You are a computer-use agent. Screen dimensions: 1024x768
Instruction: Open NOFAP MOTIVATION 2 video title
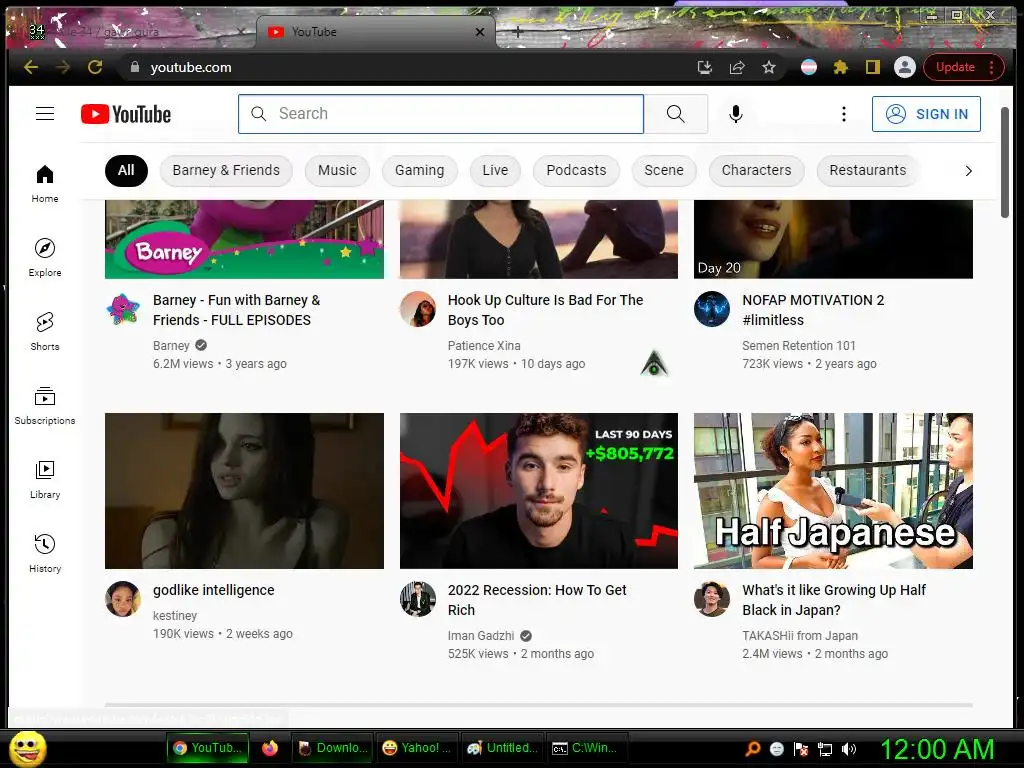tap(813, 310)
